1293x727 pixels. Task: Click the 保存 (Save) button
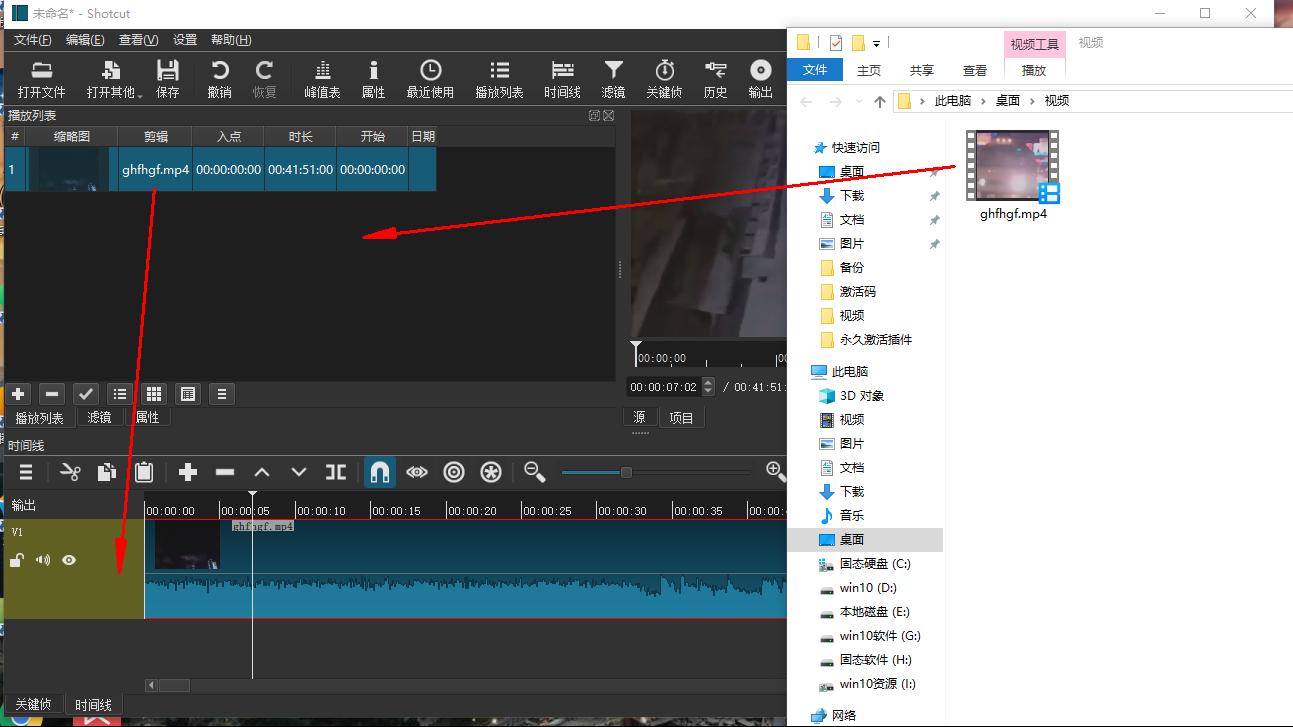tap(167, 78)
